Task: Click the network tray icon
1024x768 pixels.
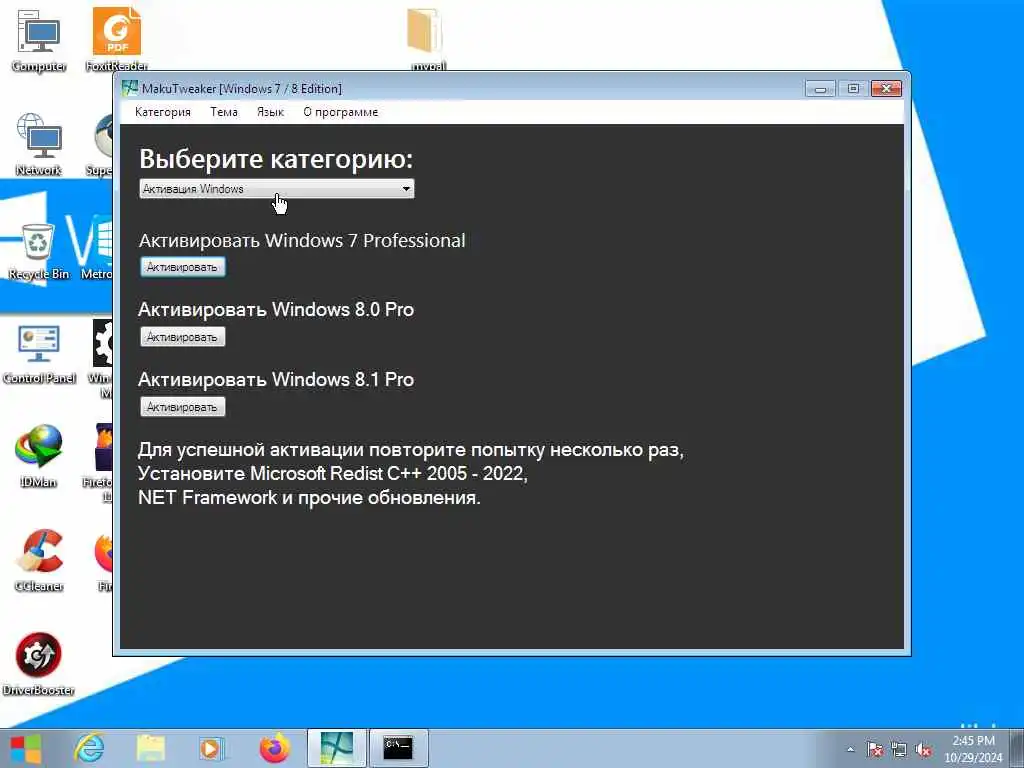Action: tap(899, 750)
